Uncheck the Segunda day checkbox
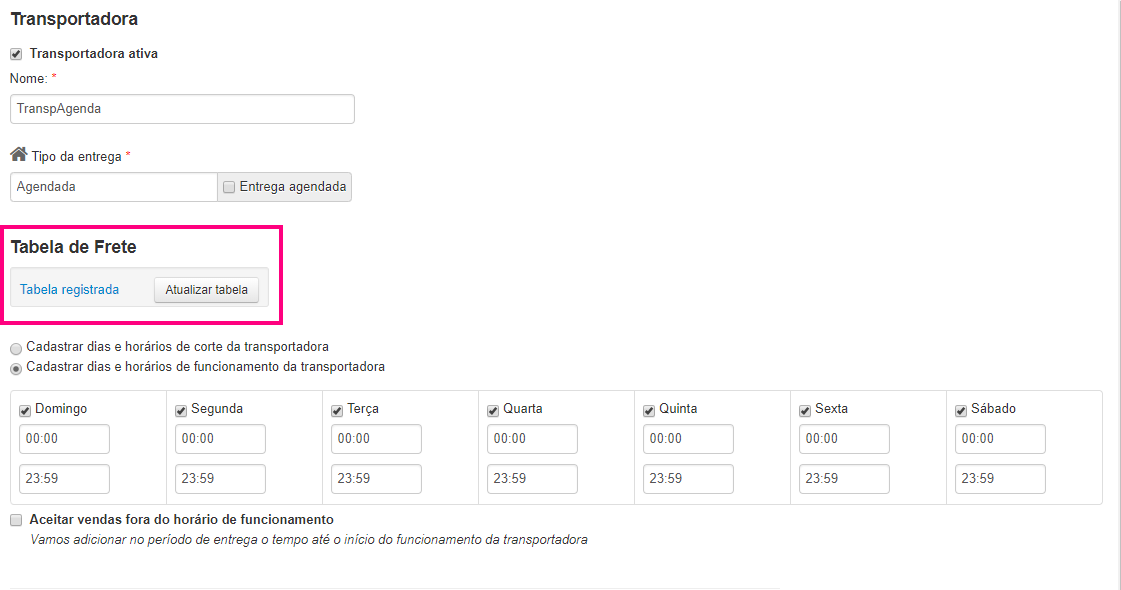This screenshot has width=1121, height=590. (x=181, y=410)
